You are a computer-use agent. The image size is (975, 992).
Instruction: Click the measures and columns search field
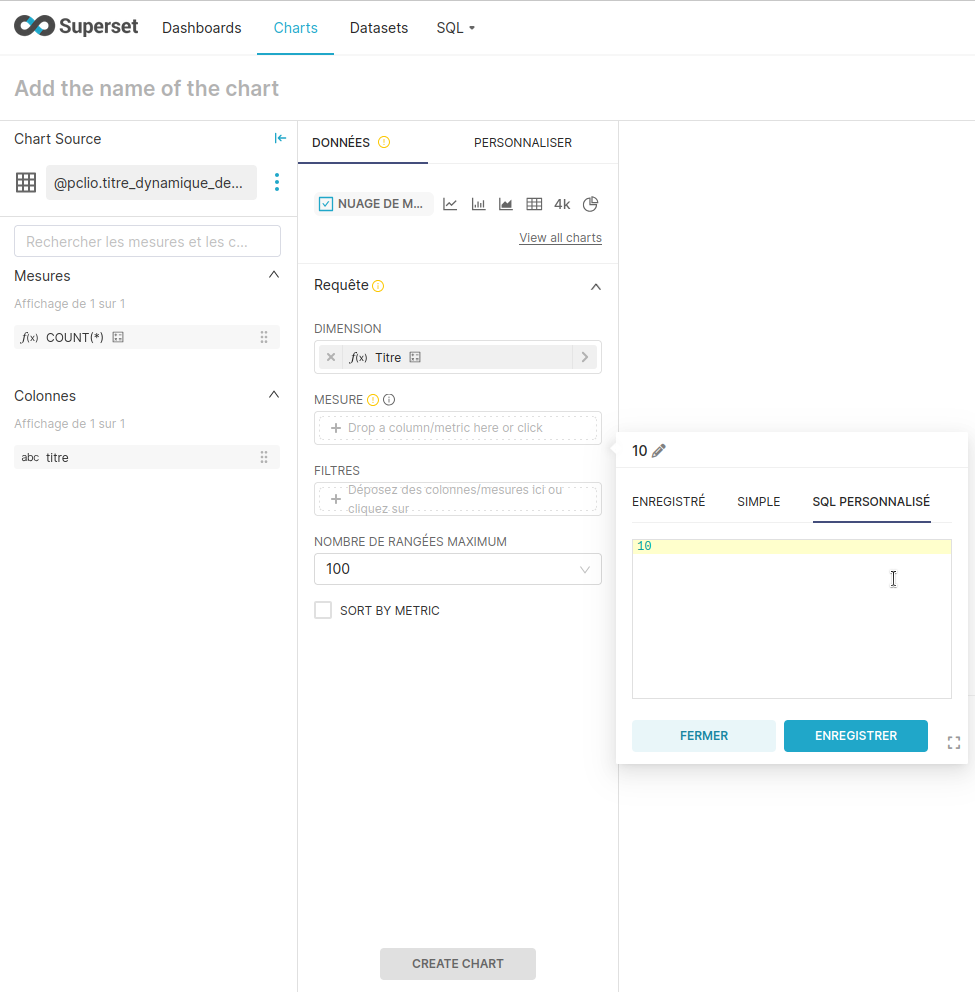click(147, 241)
